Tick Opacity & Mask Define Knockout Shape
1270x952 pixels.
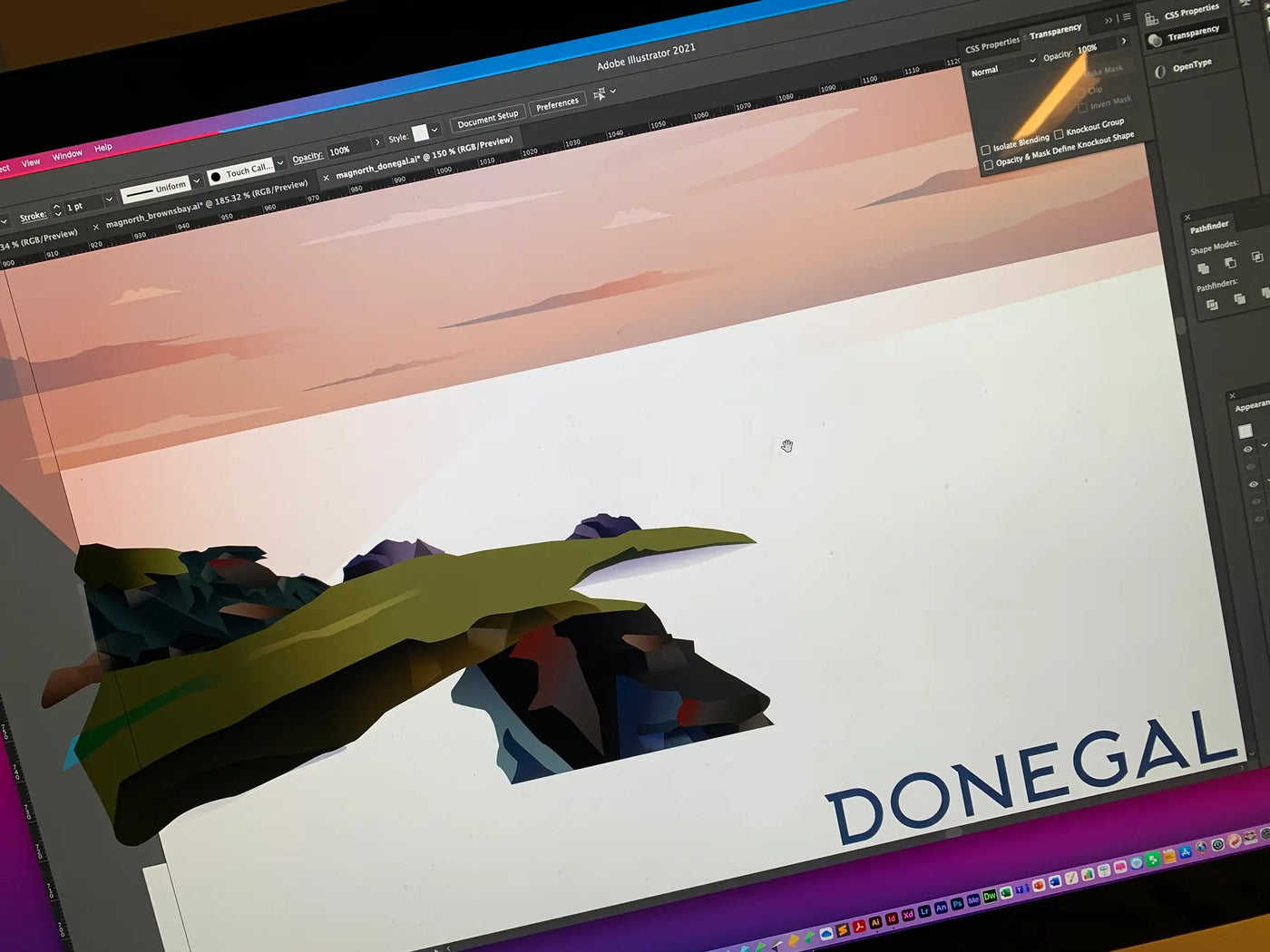[989, 165]
